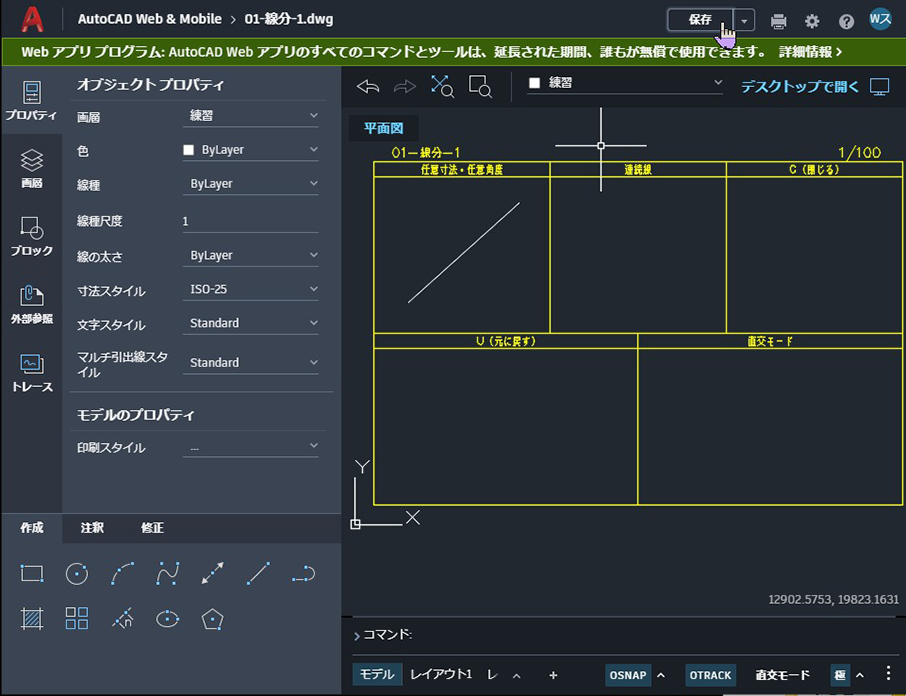906x696 pixels.
Task: Click the AutoCAD logo icon
Action: [x=32, y=20]
